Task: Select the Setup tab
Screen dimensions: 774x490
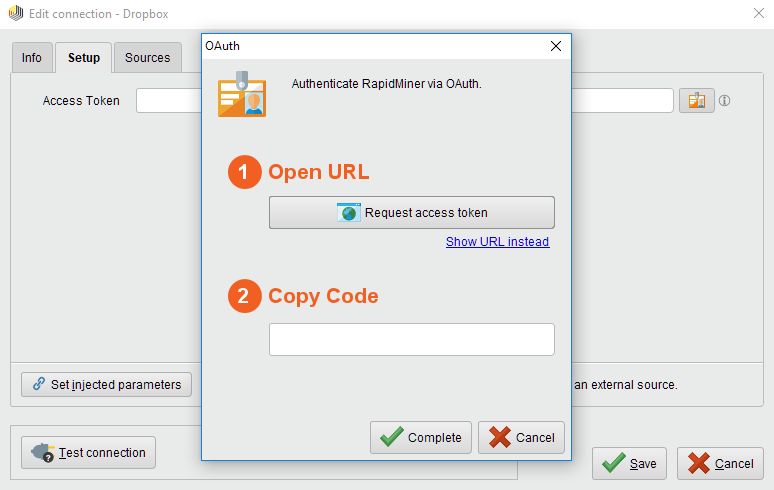Action: coord(84,58)
